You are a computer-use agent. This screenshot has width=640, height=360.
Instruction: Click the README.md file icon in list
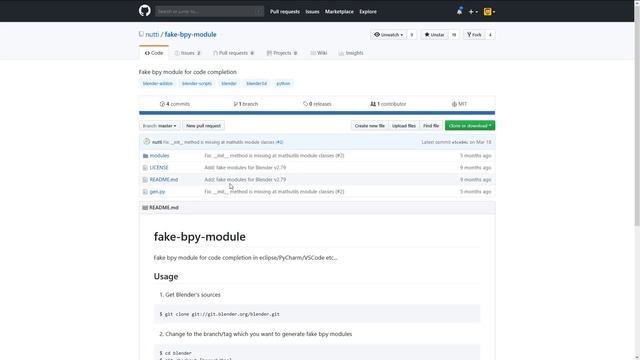145,180
